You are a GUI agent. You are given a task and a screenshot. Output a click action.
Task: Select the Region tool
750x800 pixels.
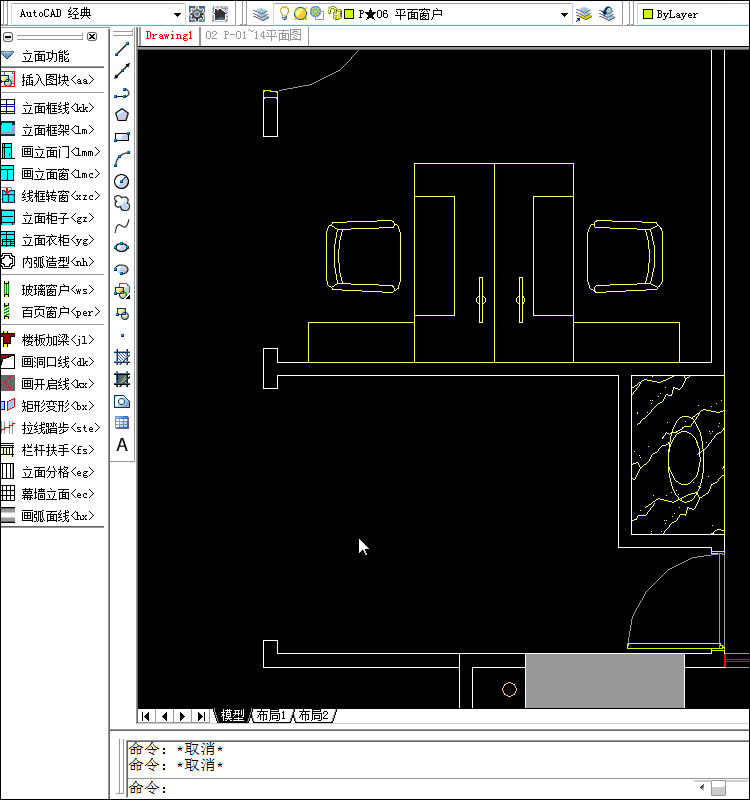point(122,402)
